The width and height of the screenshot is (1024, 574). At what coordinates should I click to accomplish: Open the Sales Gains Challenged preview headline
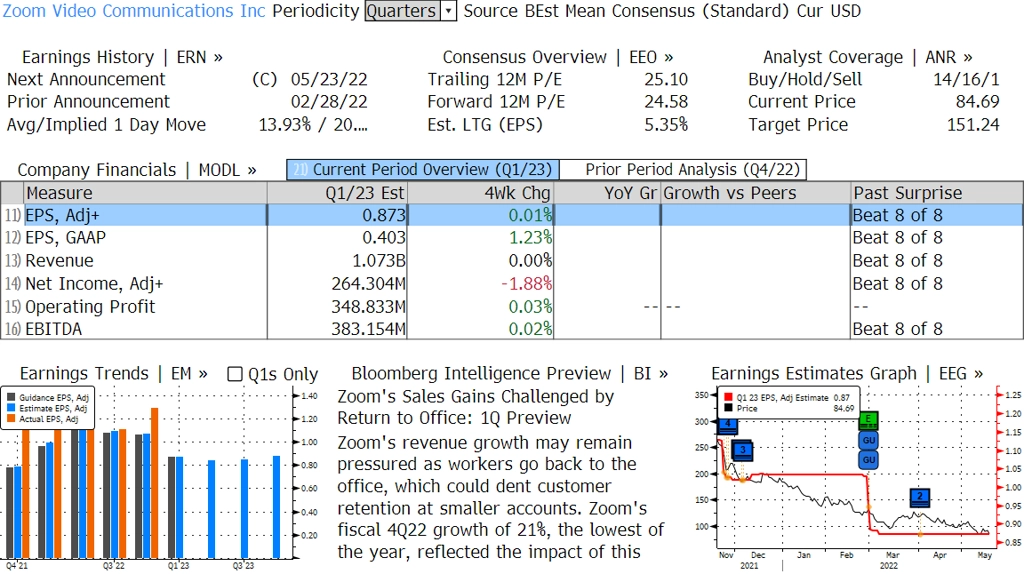(x=475, y=407)
